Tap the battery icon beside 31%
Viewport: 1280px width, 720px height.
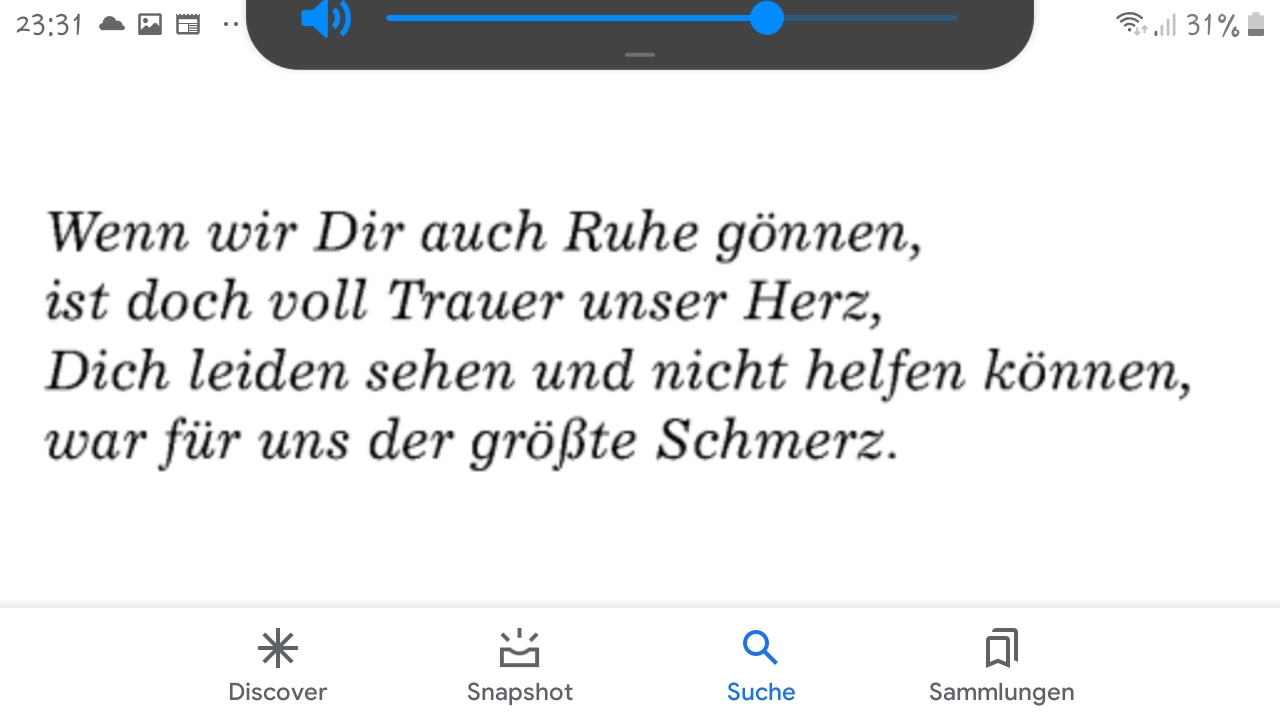coord(1257,25)
